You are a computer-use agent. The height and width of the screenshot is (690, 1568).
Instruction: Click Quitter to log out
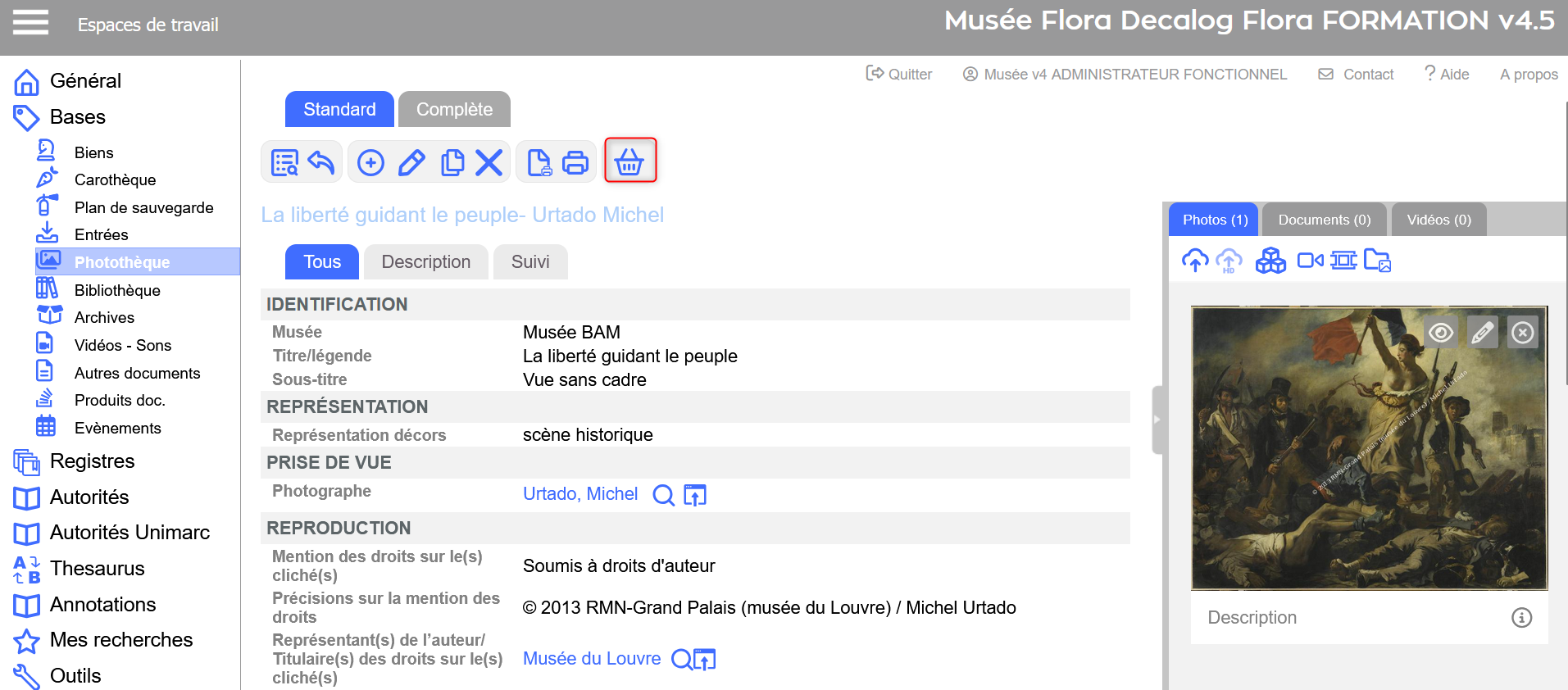(900, 75)
